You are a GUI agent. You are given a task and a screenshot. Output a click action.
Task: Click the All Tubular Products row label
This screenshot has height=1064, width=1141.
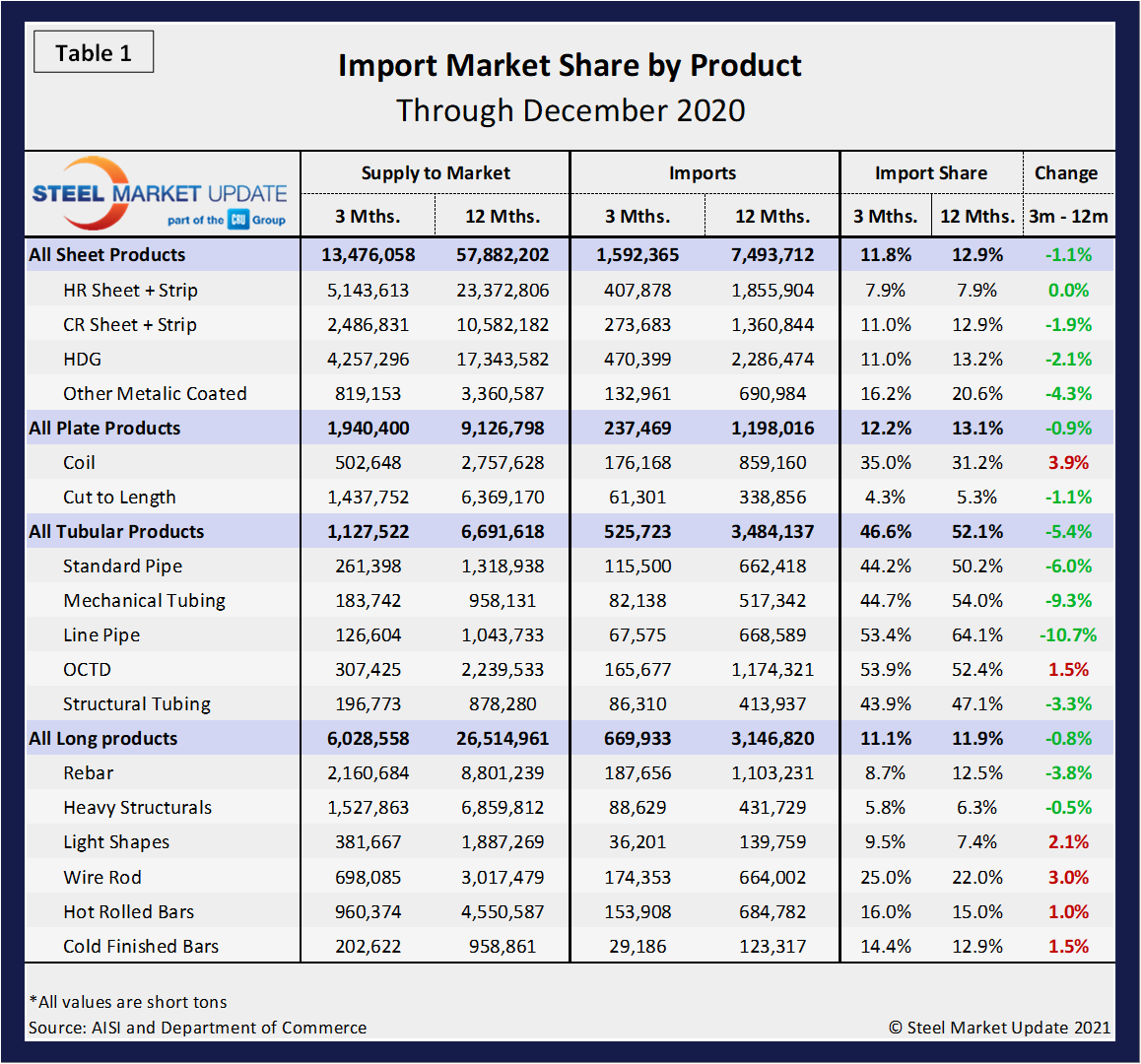[x=116, y=532]
